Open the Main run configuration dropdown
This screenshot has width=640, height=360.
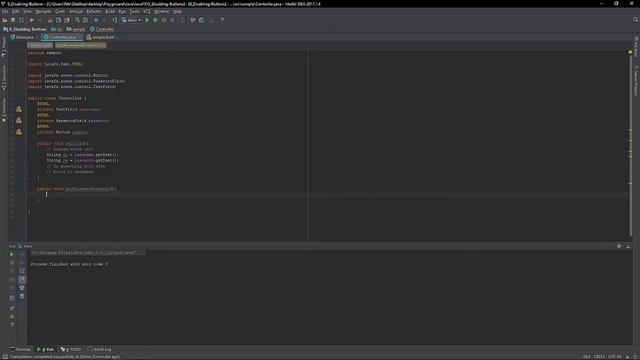coord(131,20)
